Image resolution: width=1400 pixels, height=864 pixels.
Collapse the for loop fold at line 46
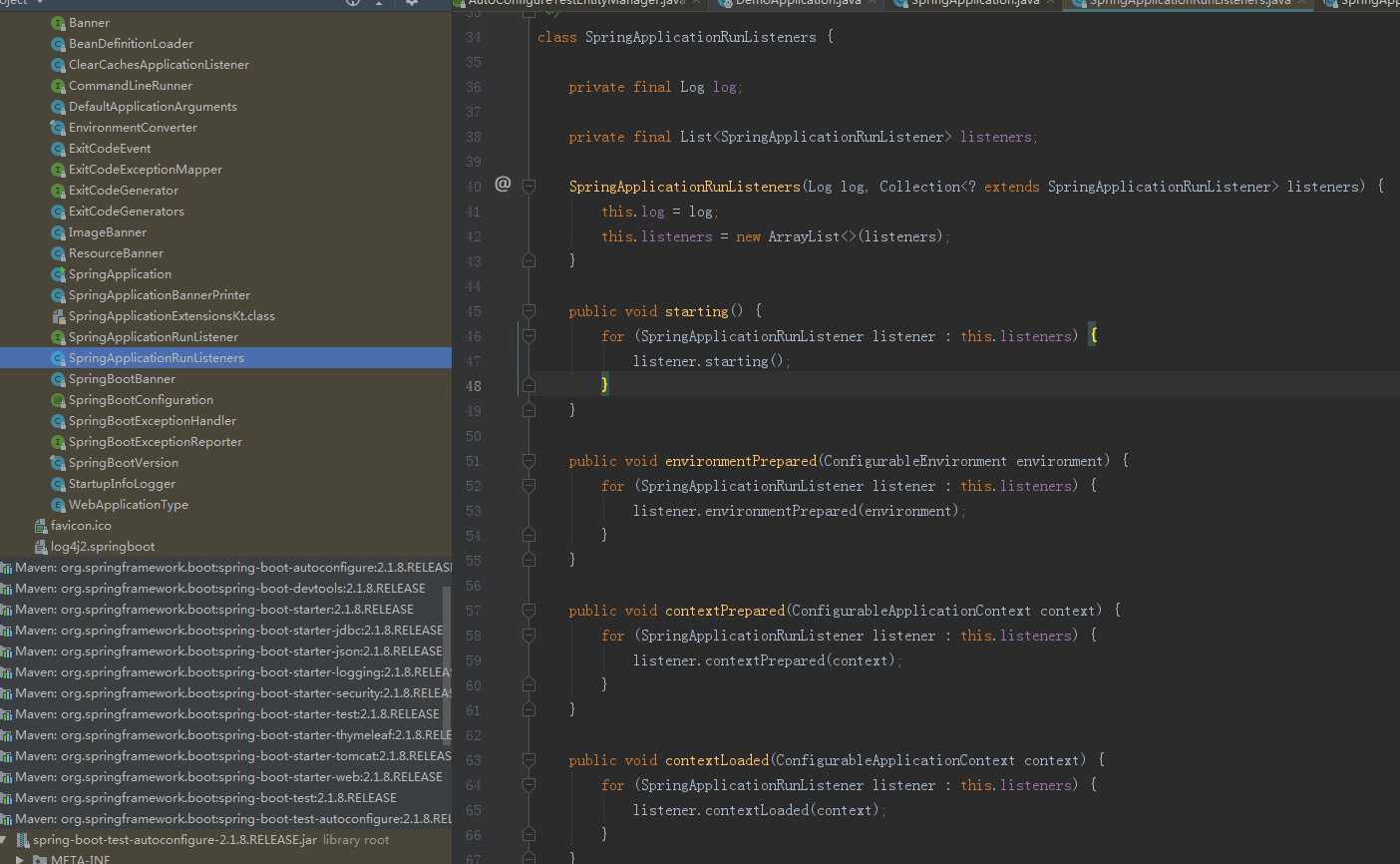[x=529, y=336]
